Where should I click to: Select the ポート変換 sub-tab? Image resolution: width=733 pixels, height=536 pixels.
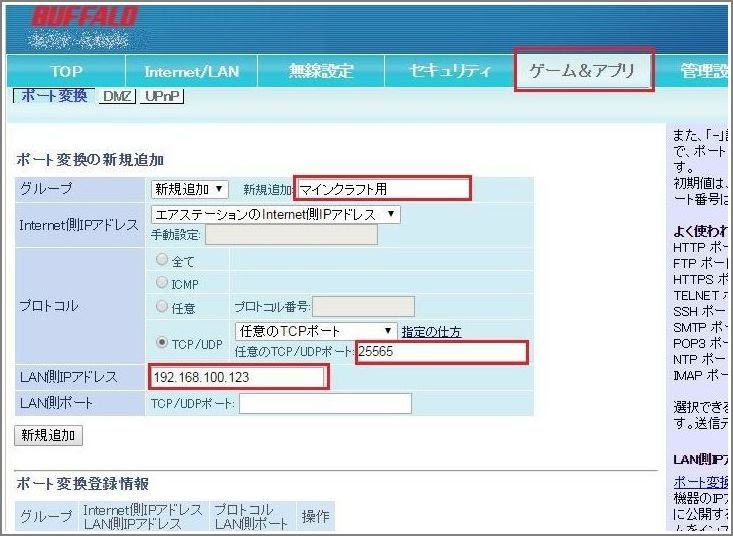click(x=54, y=96)
